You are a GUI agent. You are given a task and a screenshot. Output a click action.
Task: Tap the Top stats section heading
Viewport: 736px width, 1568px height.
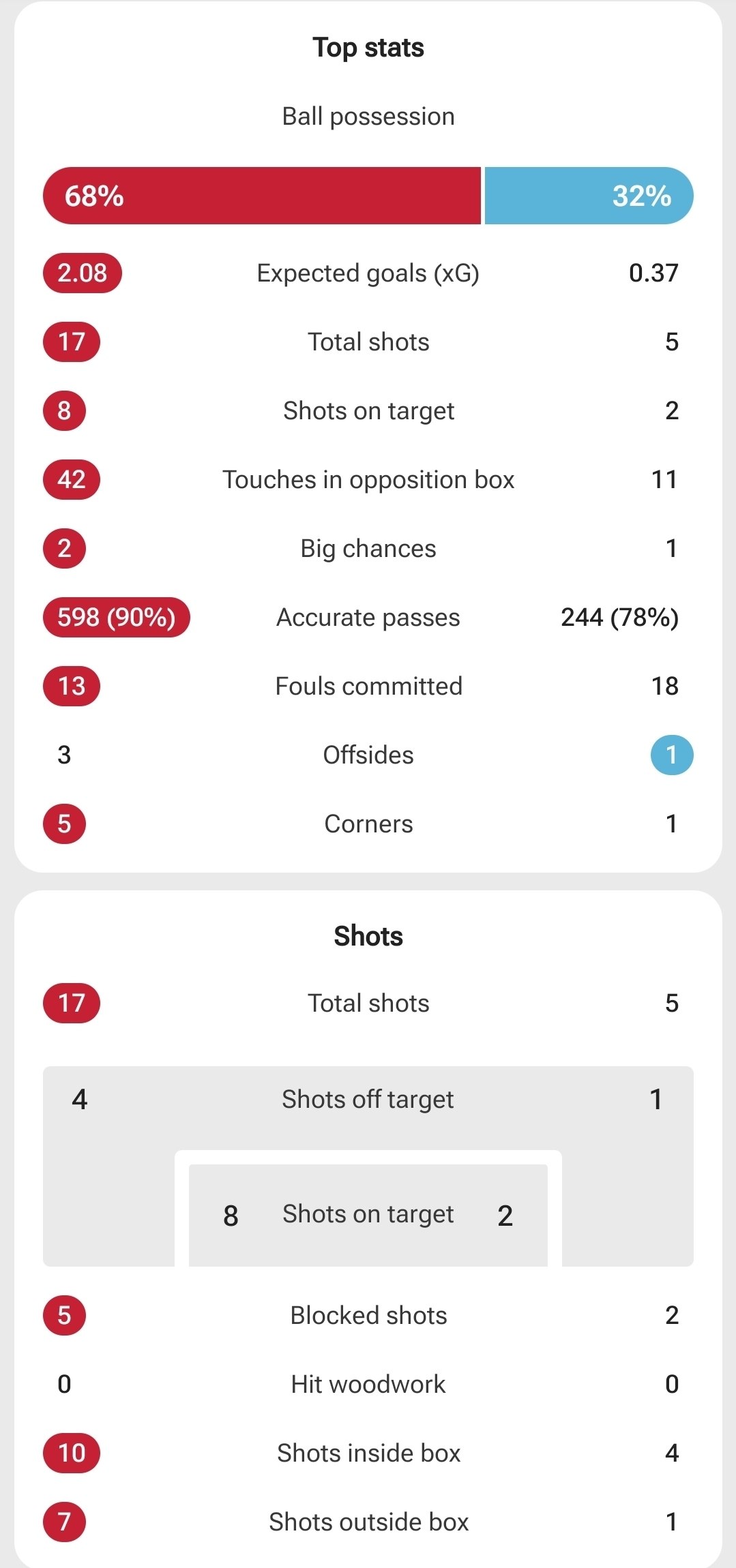pyautogui.click(x=368, y=48)
